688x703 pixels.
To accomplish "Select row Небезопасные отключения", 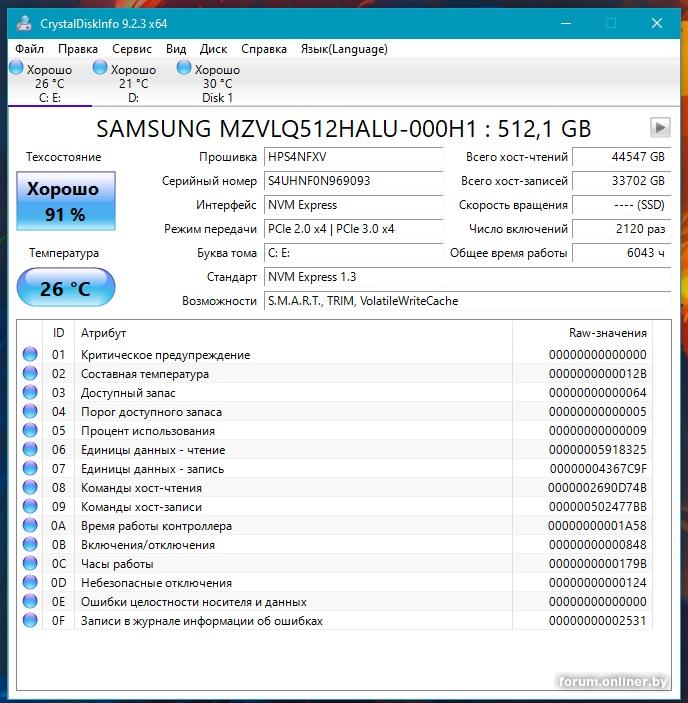I will pyautogui.click(x=335, y=582).
